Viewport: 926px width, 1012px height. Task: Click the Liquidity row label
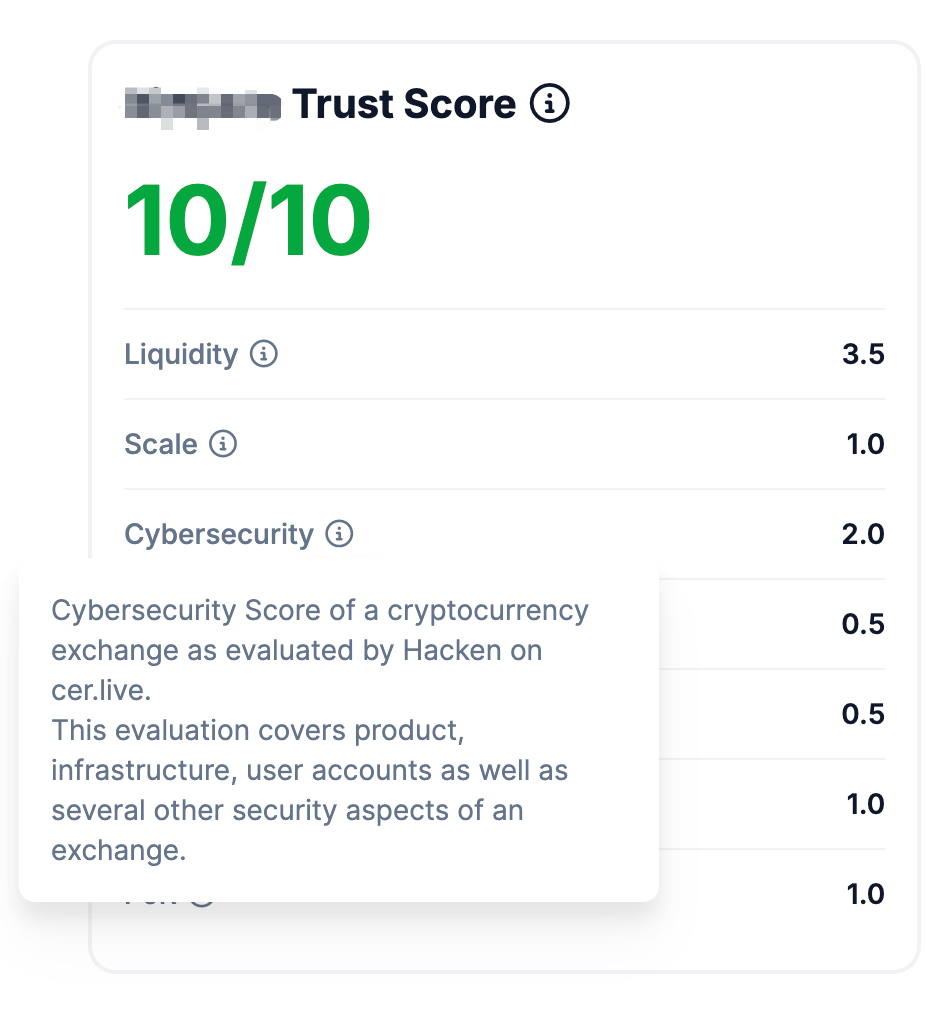coord(181,354)
